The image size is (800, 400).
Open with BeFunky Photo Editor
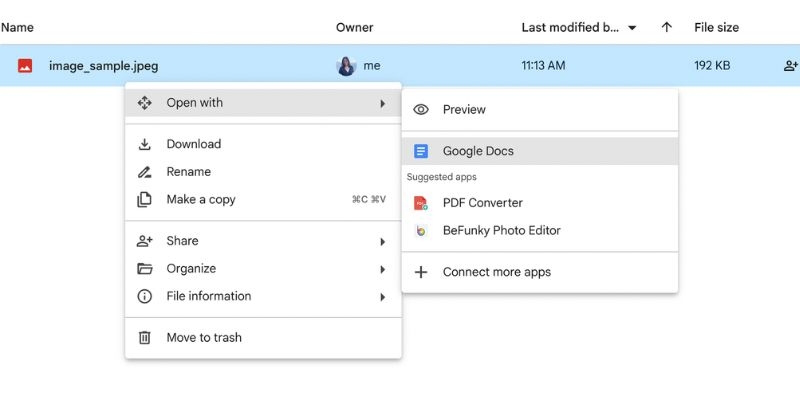[540, 231]
